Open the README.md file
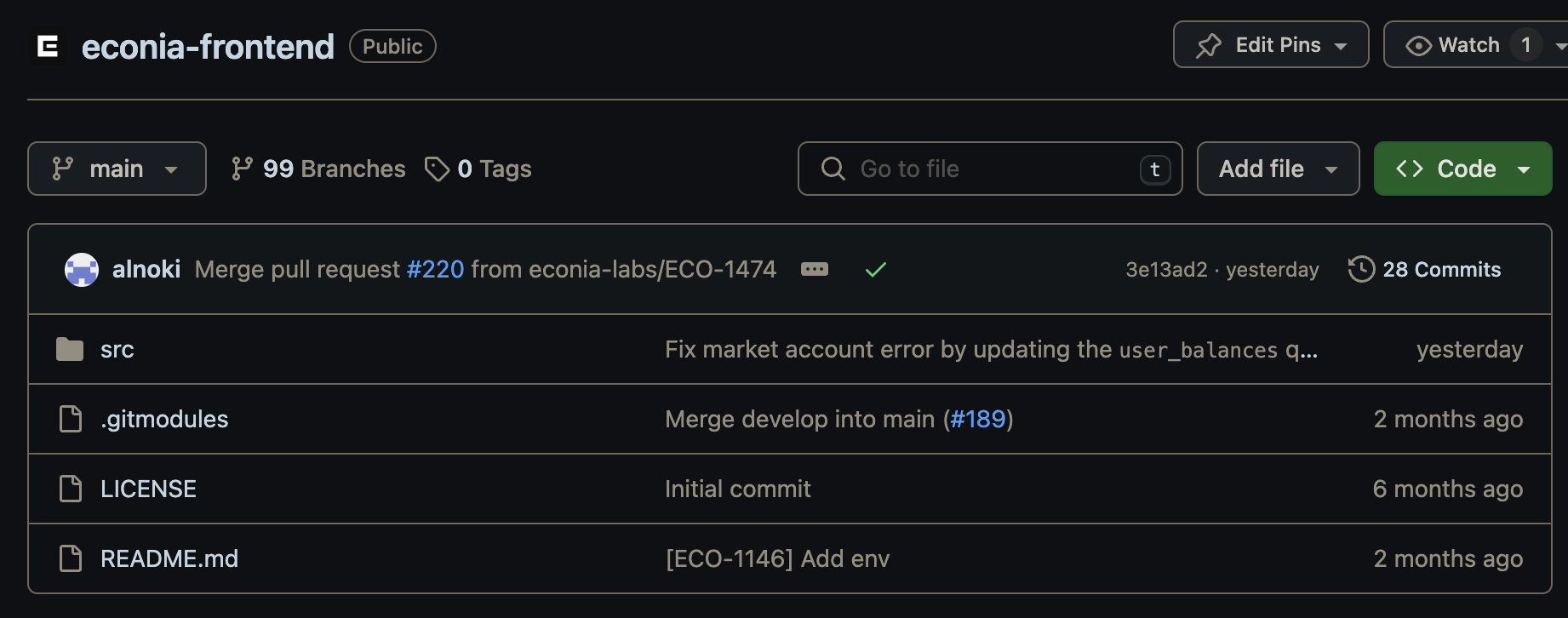1568x618 pixels. pyautogui.click(x=169, y=558)
